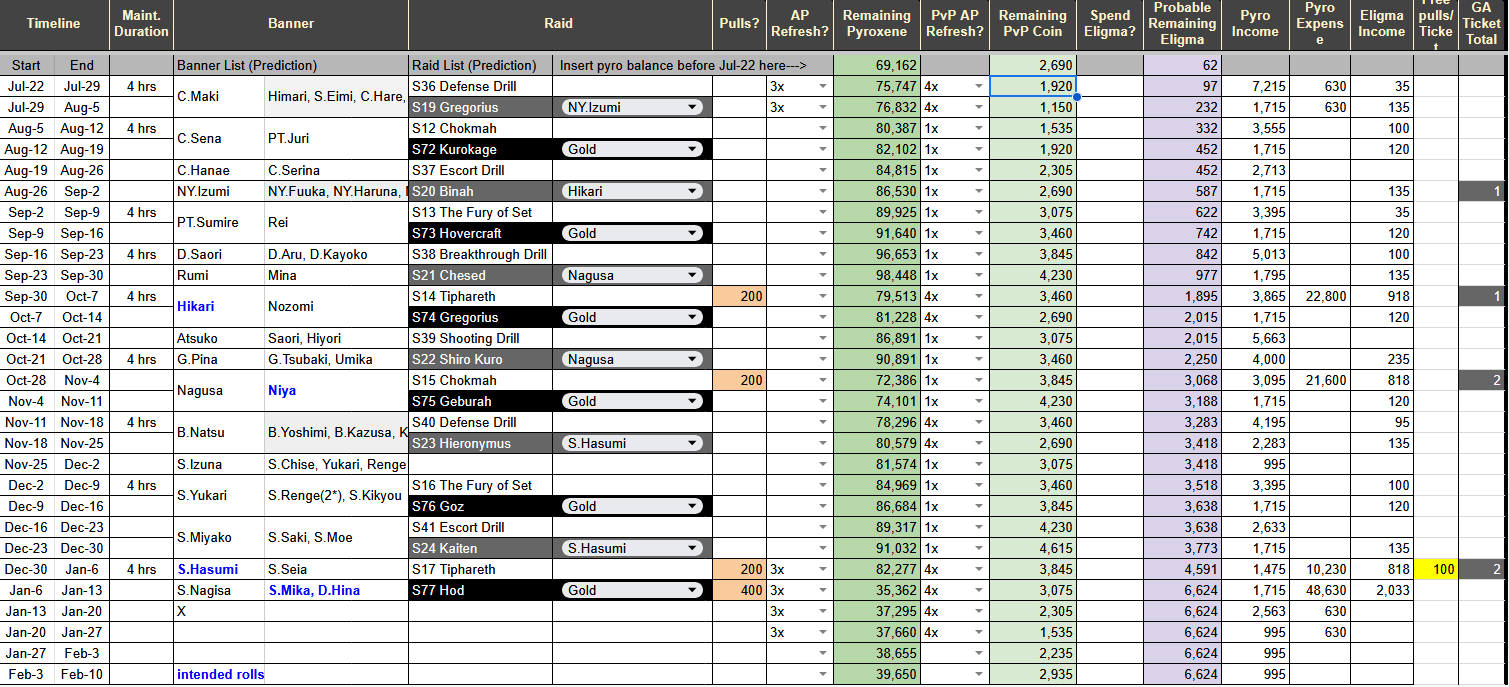Select the 22,800 Pyro Expense cell
Image resolution: width=1509 pixels, height=687 pixels.
[1320, 297]
